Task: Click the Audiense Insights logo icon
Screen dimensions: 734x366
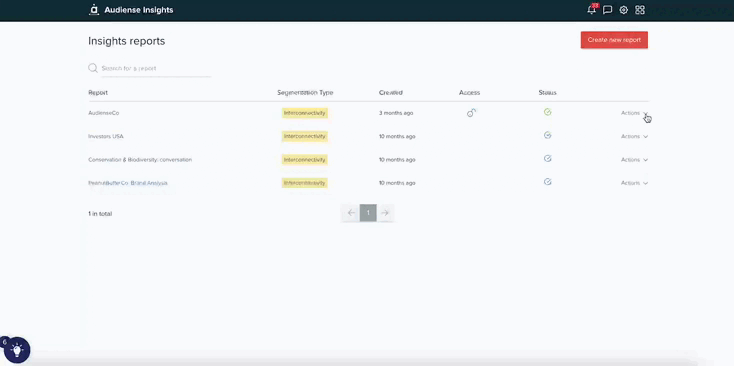Action: pos(94,10)
